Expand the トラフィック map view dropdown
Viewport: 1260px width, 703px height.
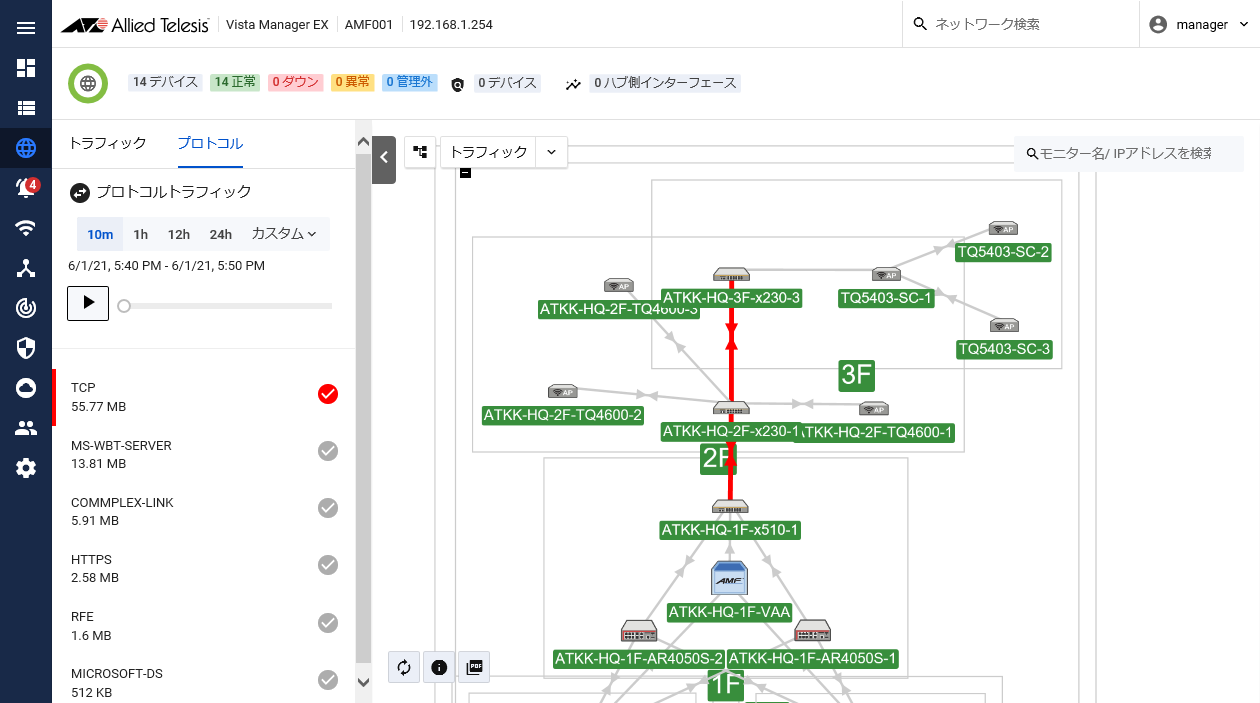pyautogui.click(x=551, y=152)
